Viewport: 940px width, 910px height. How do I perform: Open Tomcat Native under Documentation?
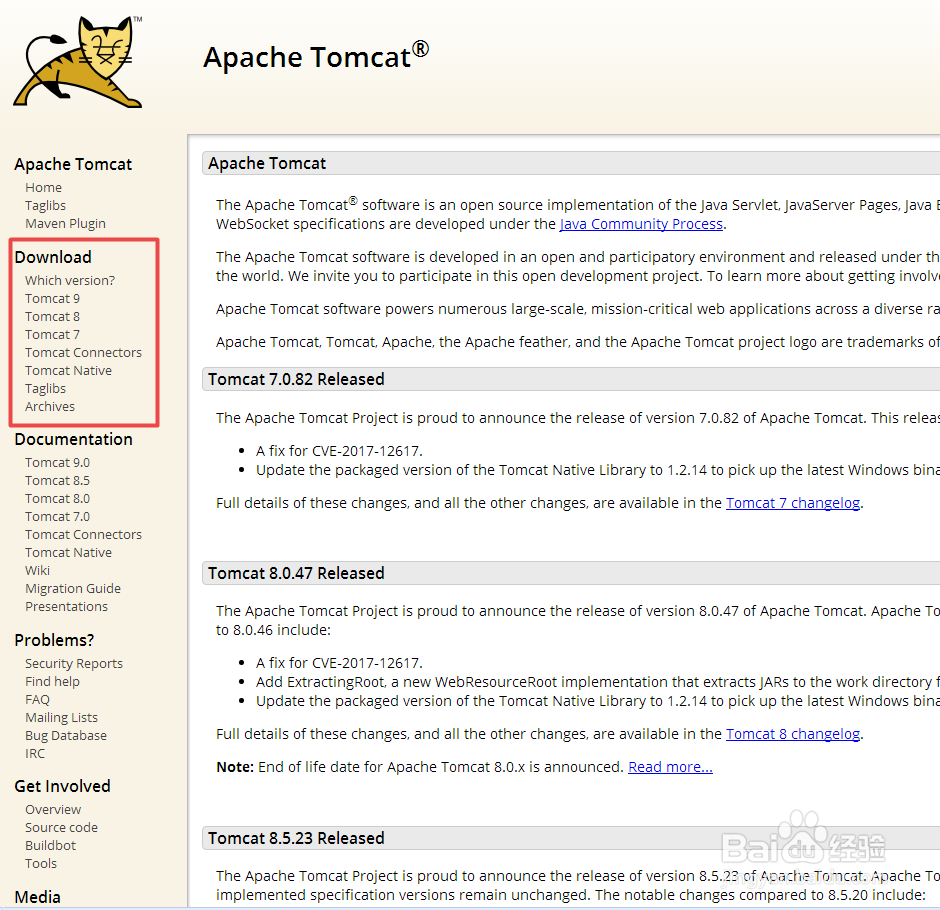[68, 553]
